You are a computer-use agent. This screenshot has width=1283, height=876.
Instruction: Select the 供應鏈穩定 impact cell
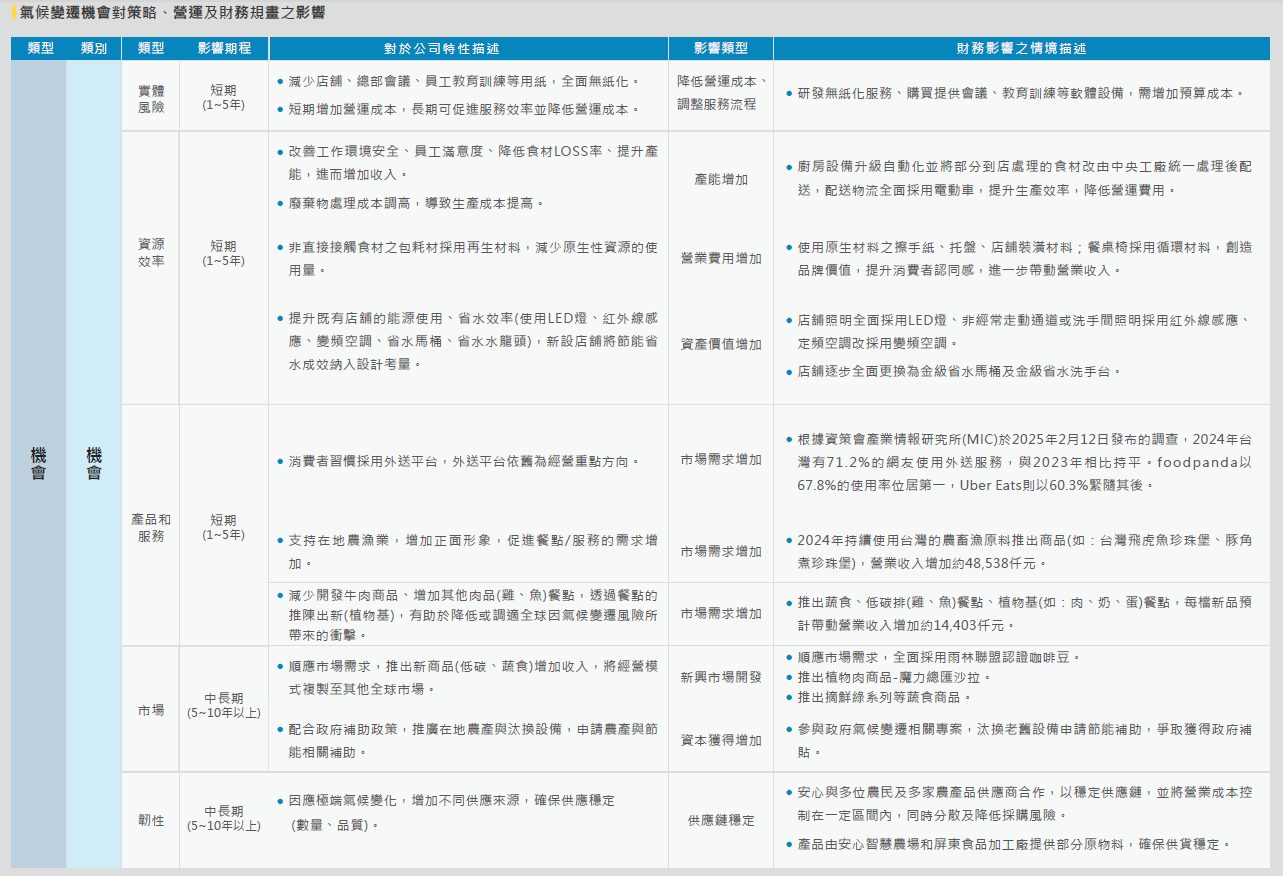[x=720, y=820]
